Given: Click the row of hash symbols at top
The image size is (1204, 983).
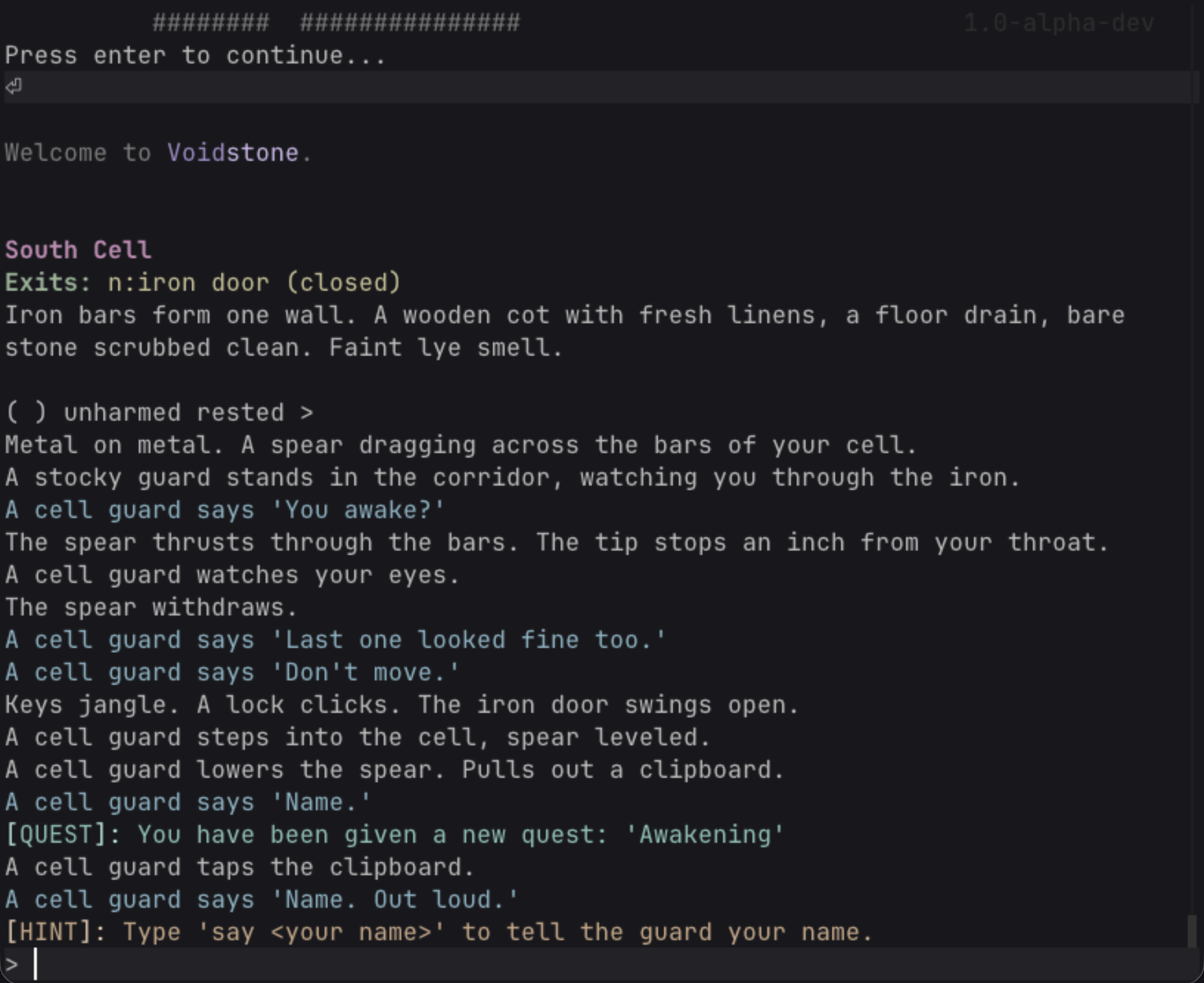Looking at the screenshot, I should pyautogui.click(x=336, y=23).
